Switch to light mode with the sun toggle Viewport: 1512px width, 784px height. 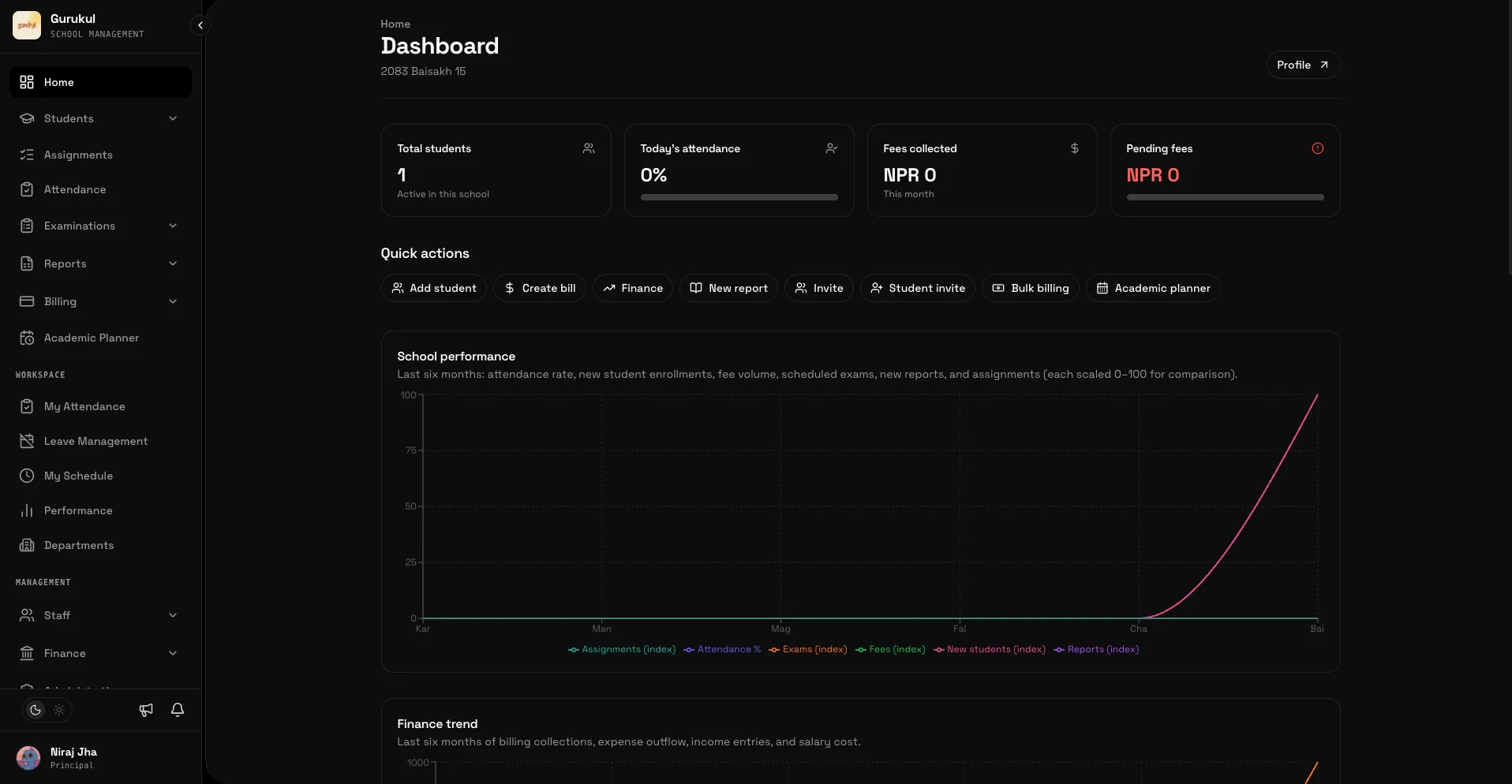(59, 710)
